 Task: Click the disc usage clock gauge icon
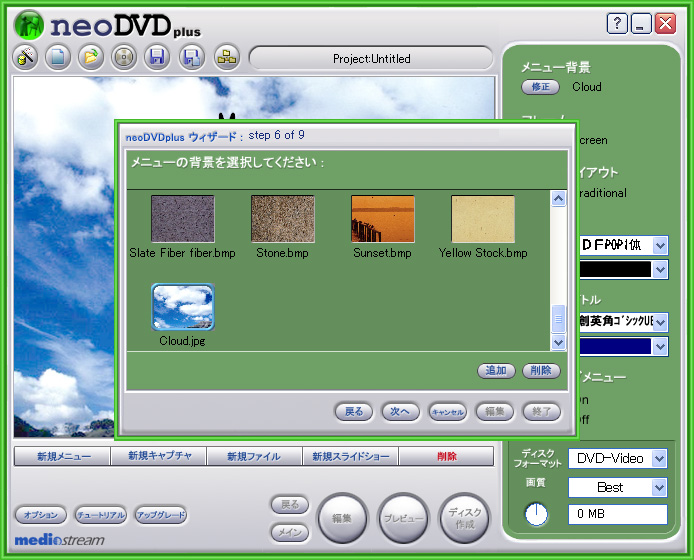tap(536, 514)
